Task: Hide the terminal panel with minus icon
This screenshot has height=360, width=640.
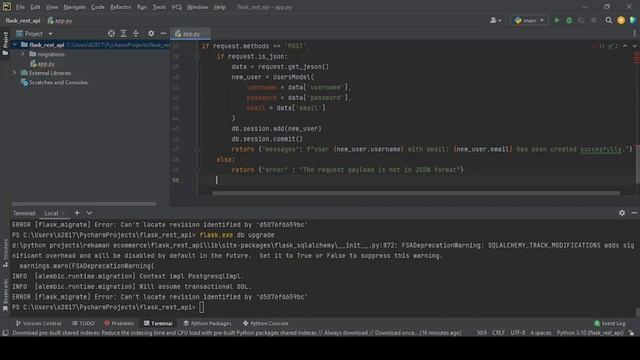Action: click(x=634, y=213)
